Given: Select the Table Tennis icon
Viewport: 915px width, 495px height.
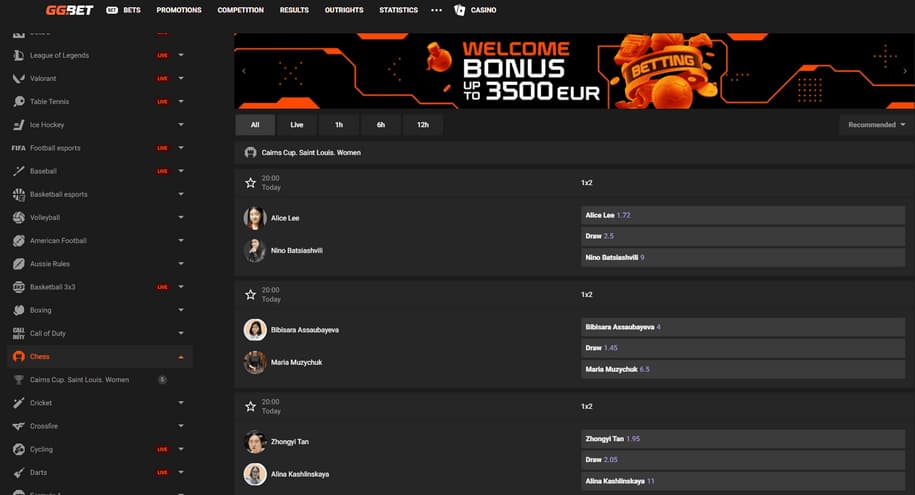Looking at the screenshot, I should click(x=19, y=102).
